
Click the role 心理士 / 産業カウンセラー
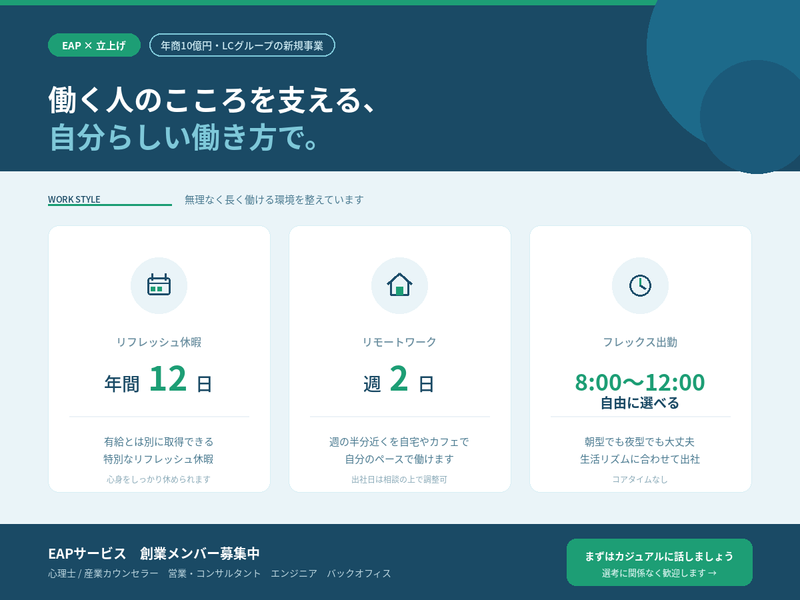pyautogui.click(x=103, y=573)
